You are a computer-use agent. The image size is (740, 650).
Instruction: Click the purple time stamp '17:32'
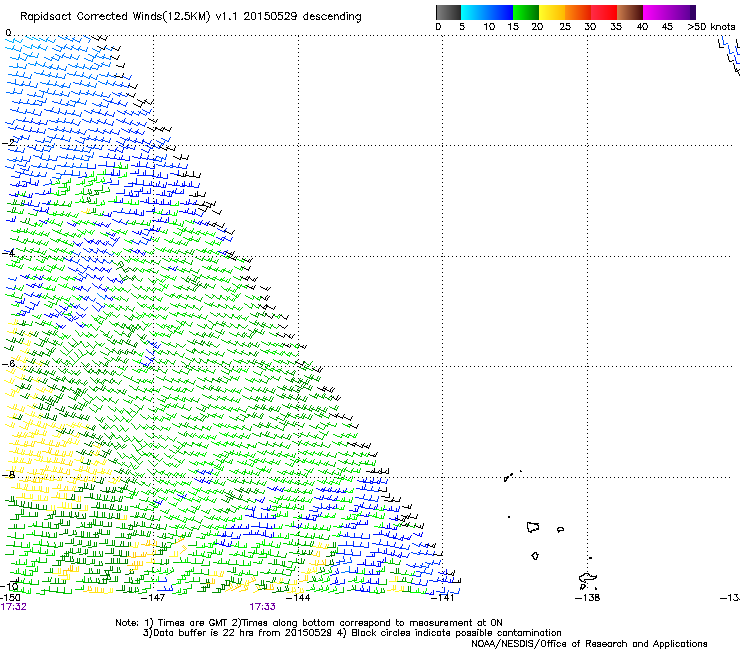[x=14, y=607]
